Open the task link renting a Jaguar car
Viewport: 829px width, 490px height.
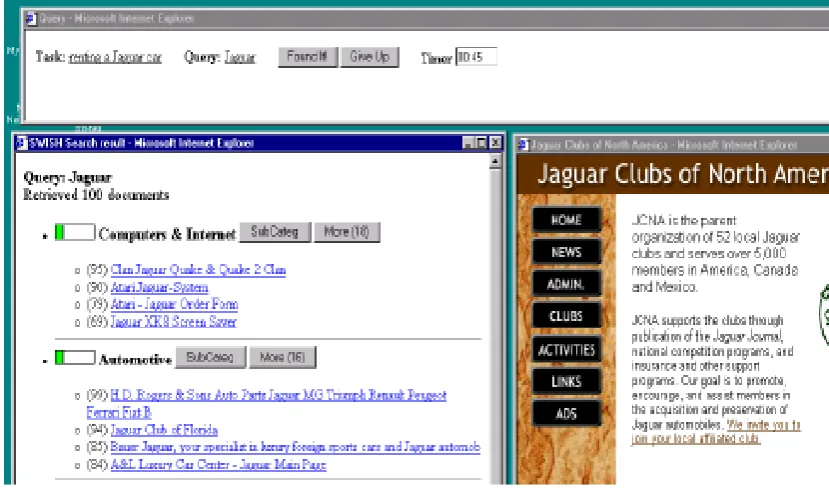point(115,57)
